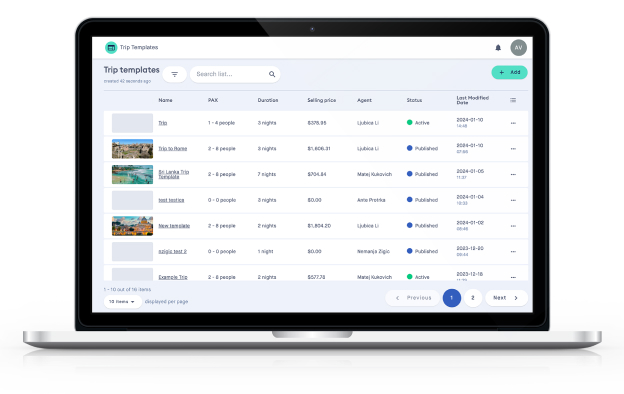The height and width of the screenshot is (394, 624).
Task: Select page 2 in pagination
Action: (473, 298)
